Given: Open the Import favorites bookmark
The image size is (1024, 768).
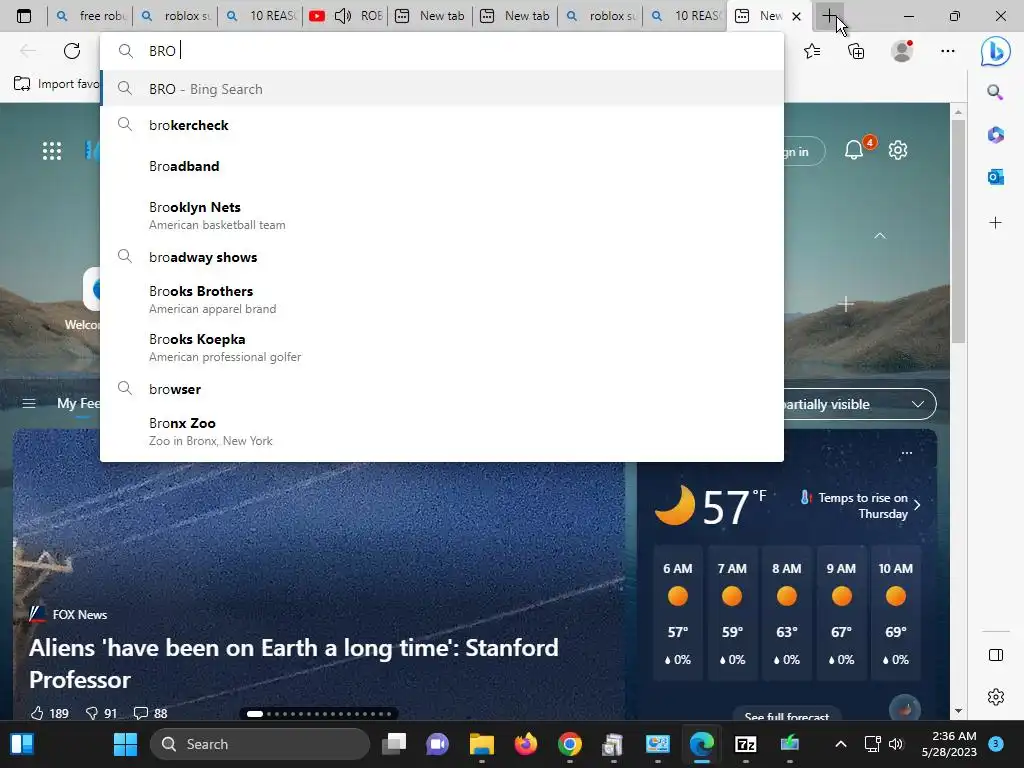Looking at the screenshot, I should tap(56, 84).
